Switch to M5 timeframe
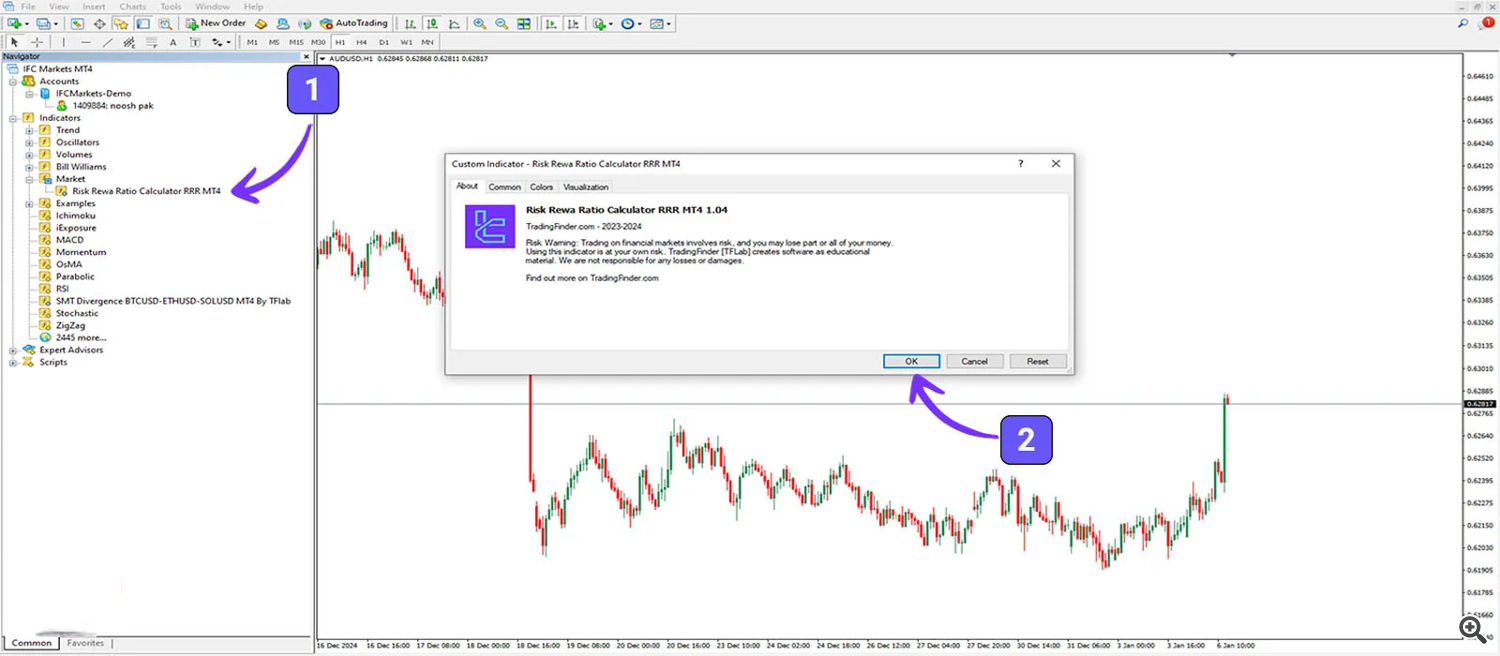Viewport: 1500px width, 656px height. (x=274, y=42)
